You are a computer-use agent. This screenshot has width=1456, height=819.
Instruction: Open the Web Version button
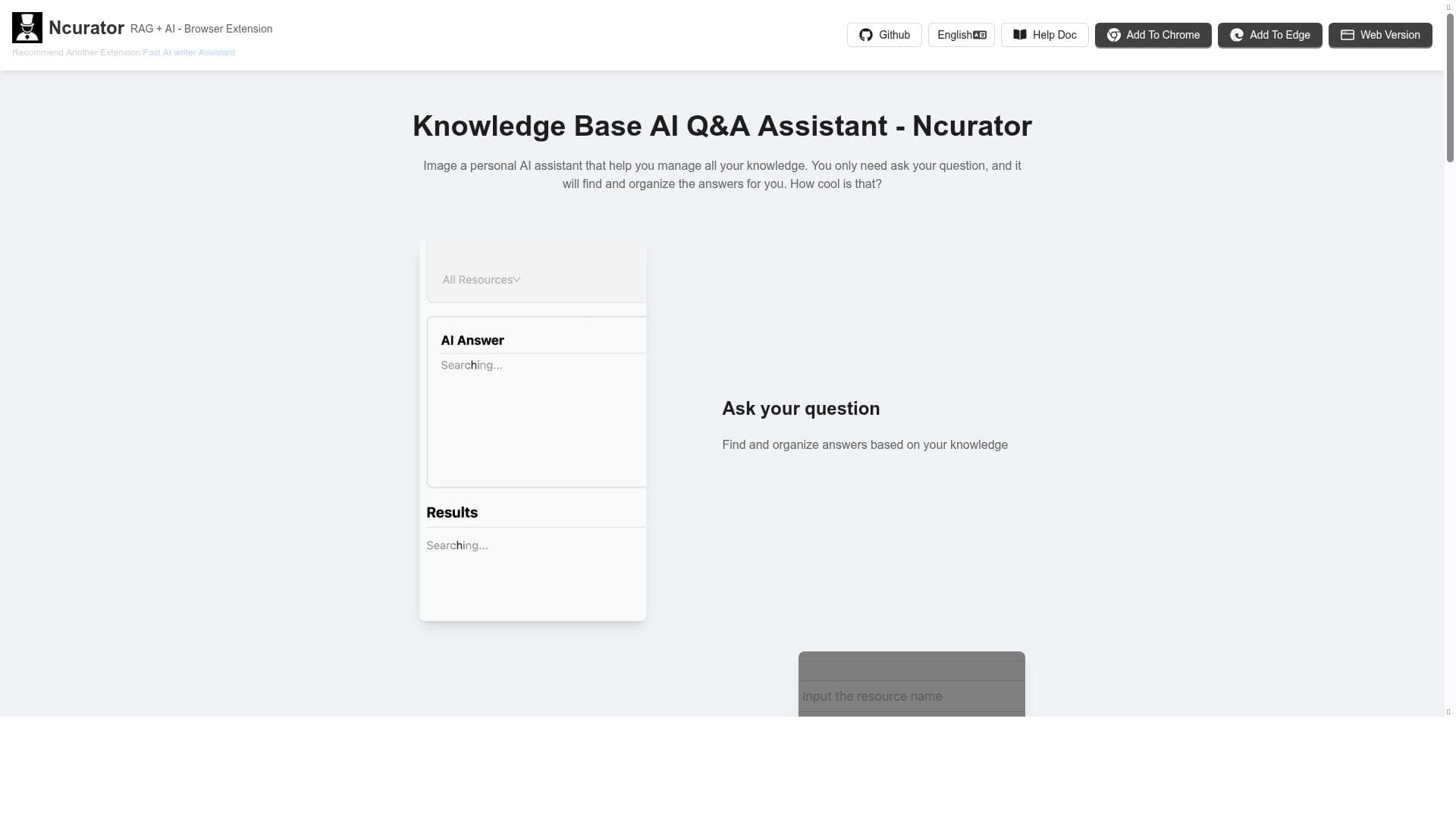(x=1380, y=35)
